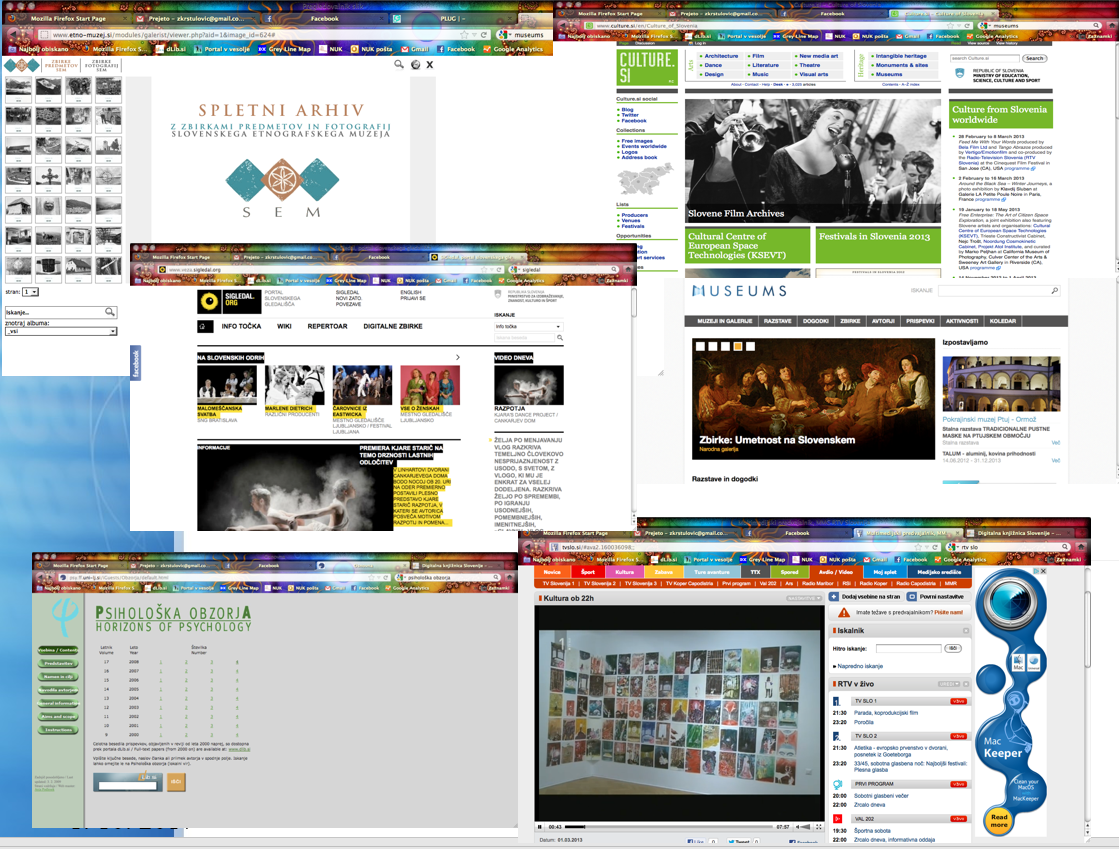This screenshot has height=849, width=1119.
Task: Click the video progress bar in the RTV player
Action: click(x=668, y=827)
